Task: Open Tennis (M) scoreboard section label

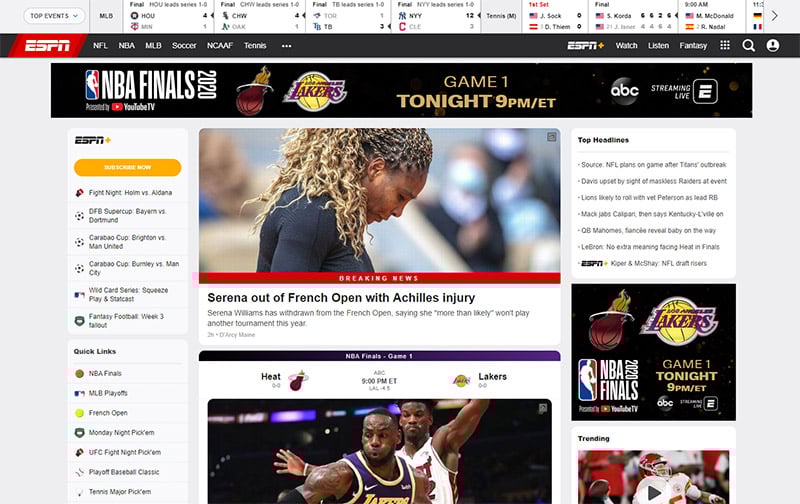Action: coord(501,16)
